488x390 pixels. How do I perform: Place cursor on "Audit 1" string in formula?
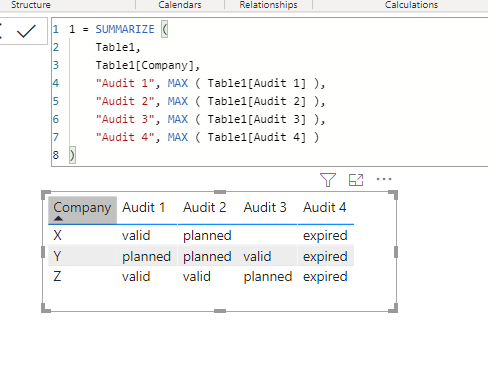coord(125,83)
